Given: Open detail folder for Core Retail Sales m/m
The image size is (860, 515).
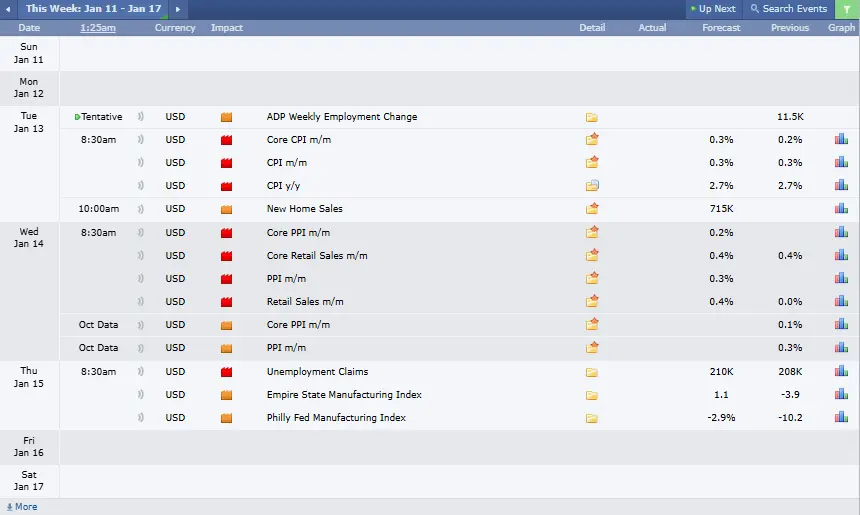Looking at the screenshot, I should pos(592,255).
